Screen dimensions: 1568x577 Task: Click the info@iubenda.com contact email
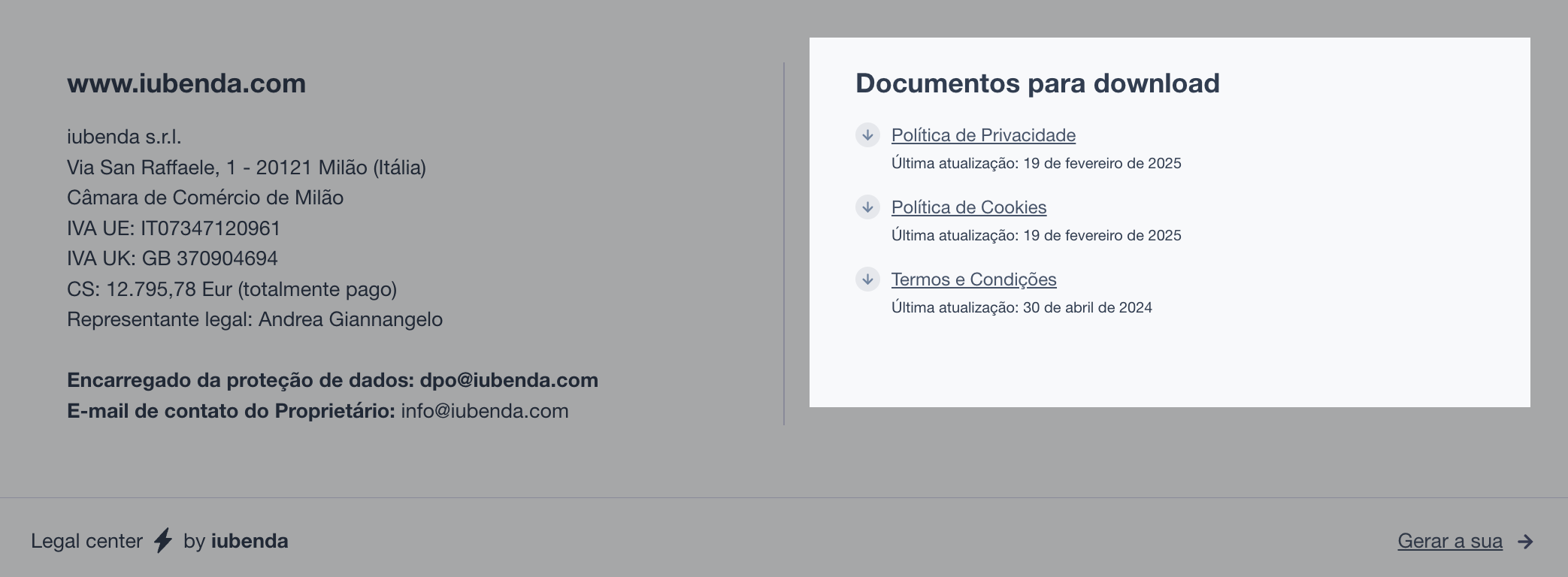(485, 411)
